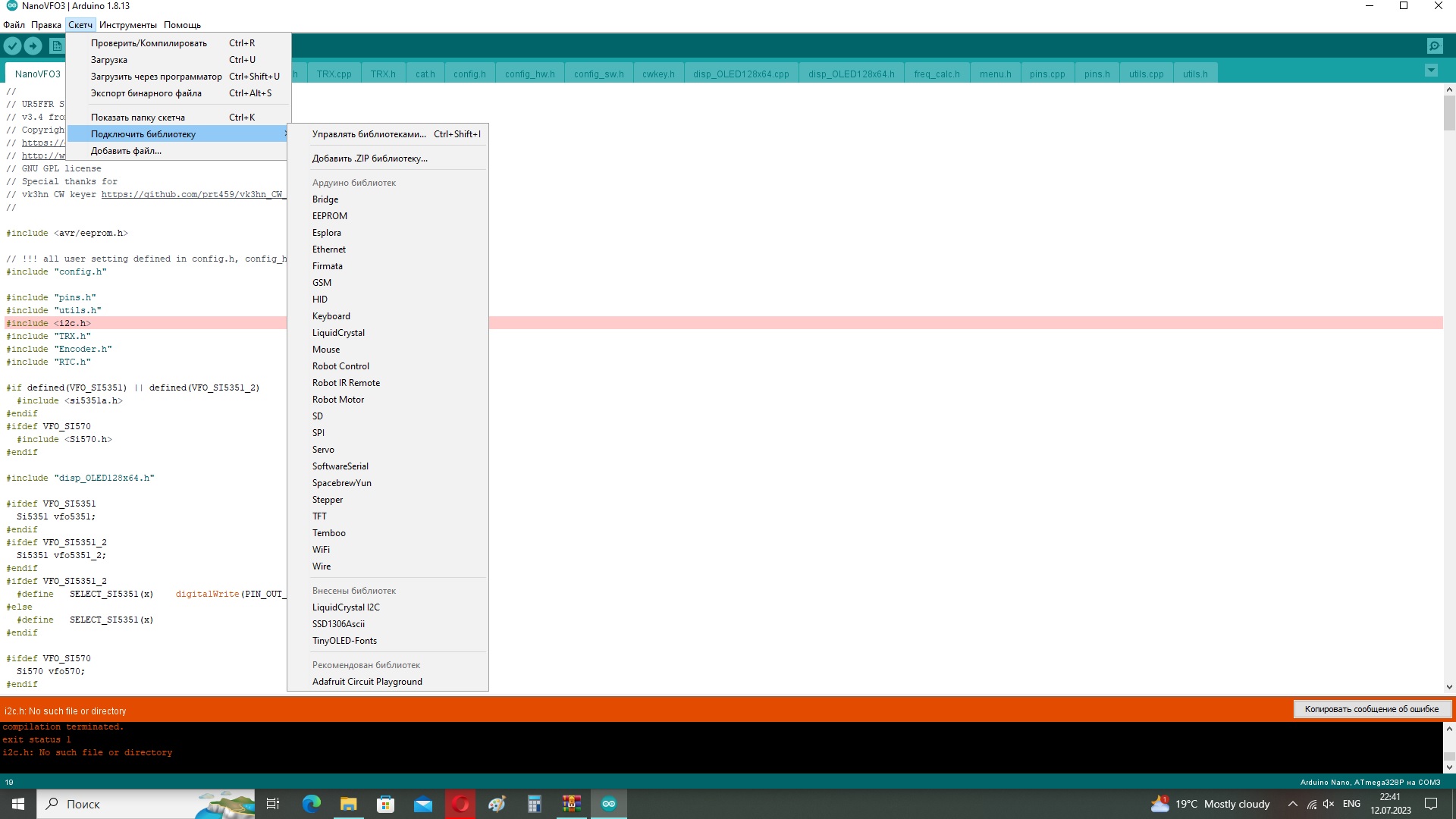Click the New sketch document toolbar icon
This screenshot has width=1456, height=819.
(x=56, y=46)
